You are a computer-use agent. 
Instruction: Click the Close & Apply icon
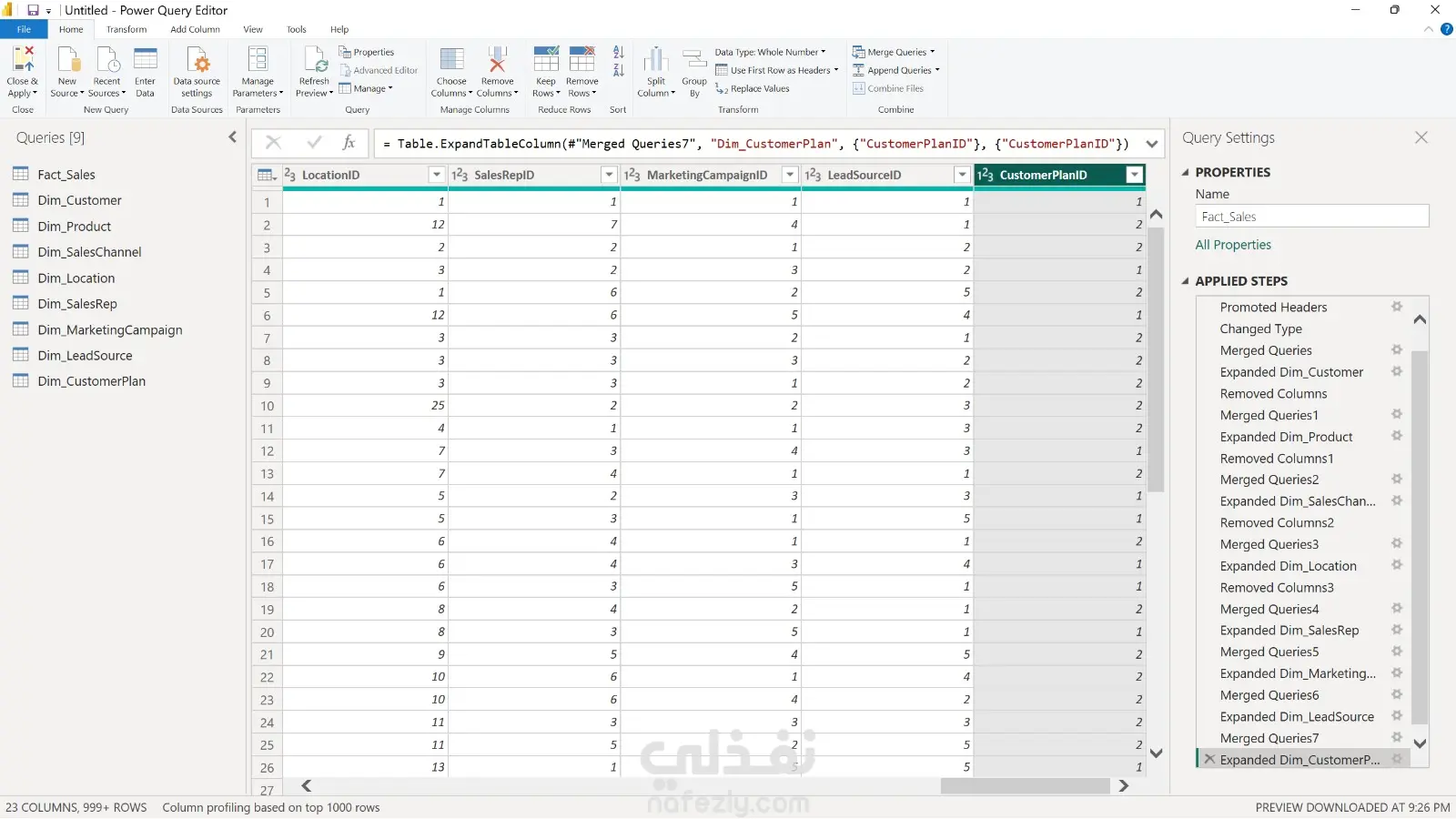(x=23, y=60)
